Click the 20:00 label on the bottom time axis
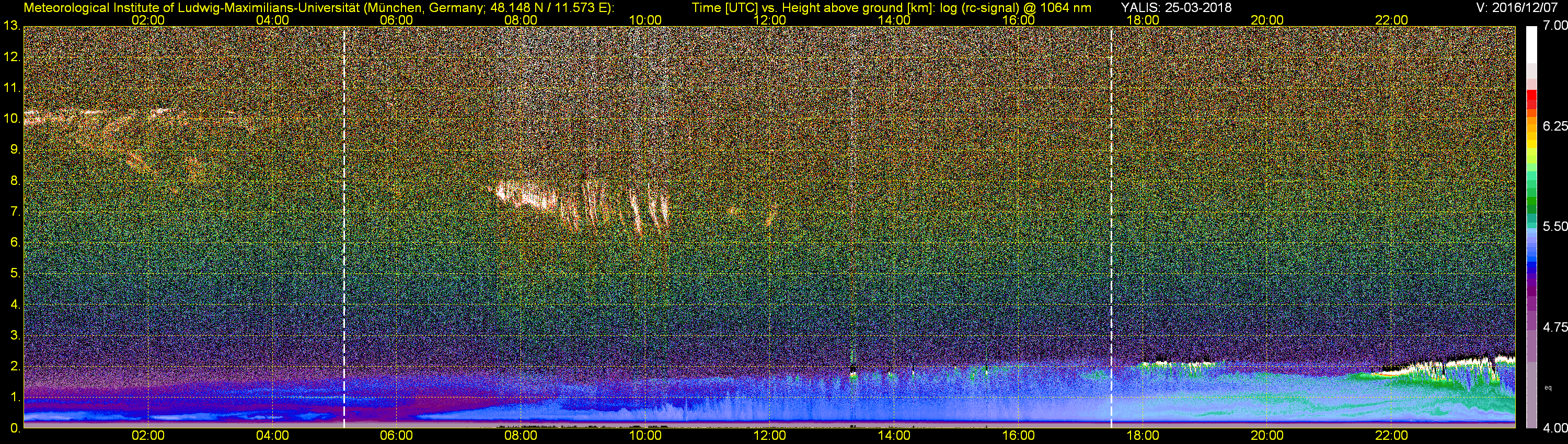 click(1267, 436)
